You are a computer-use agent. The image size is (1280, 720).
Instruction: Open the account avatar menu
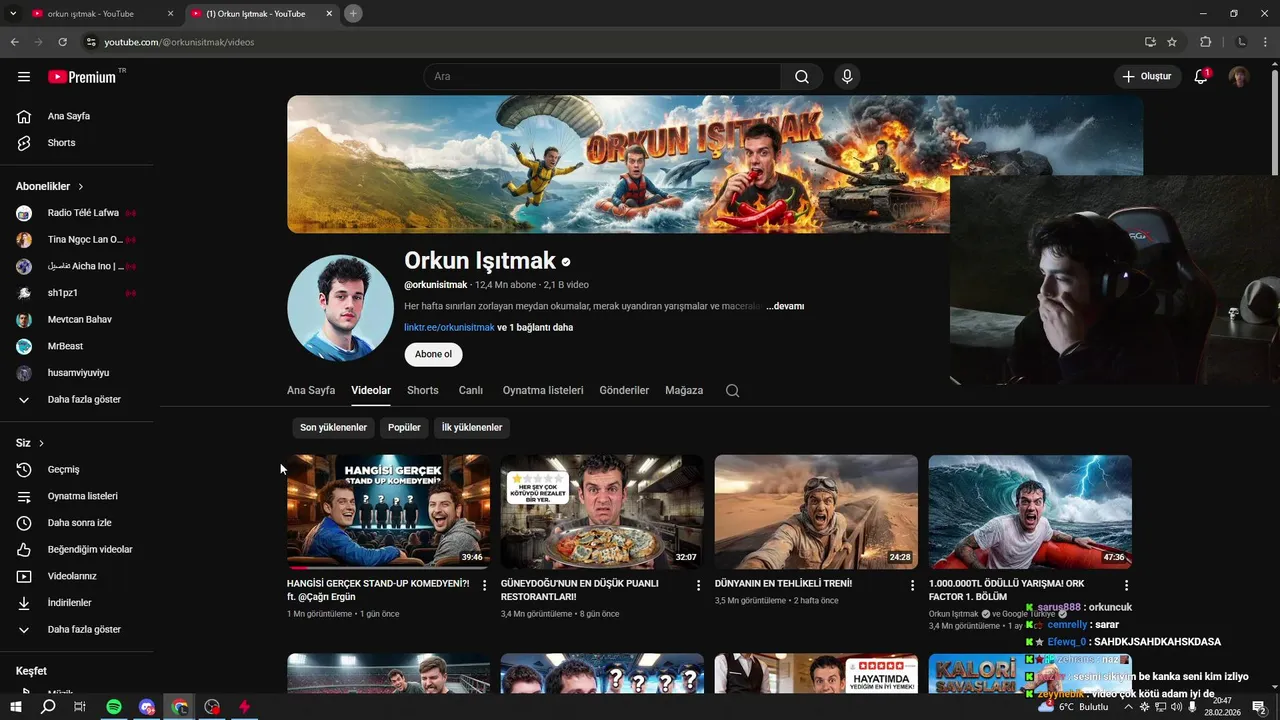[x=1239, y=77]
